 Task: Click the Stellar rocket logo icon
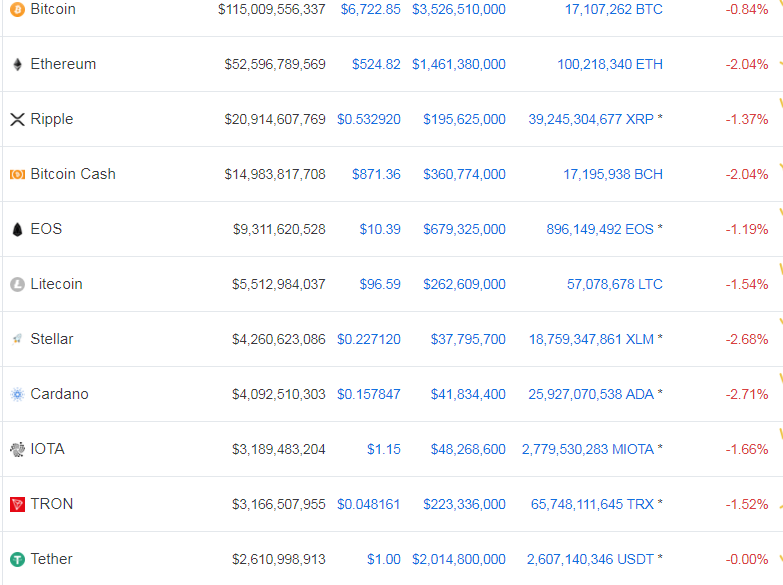17,339
